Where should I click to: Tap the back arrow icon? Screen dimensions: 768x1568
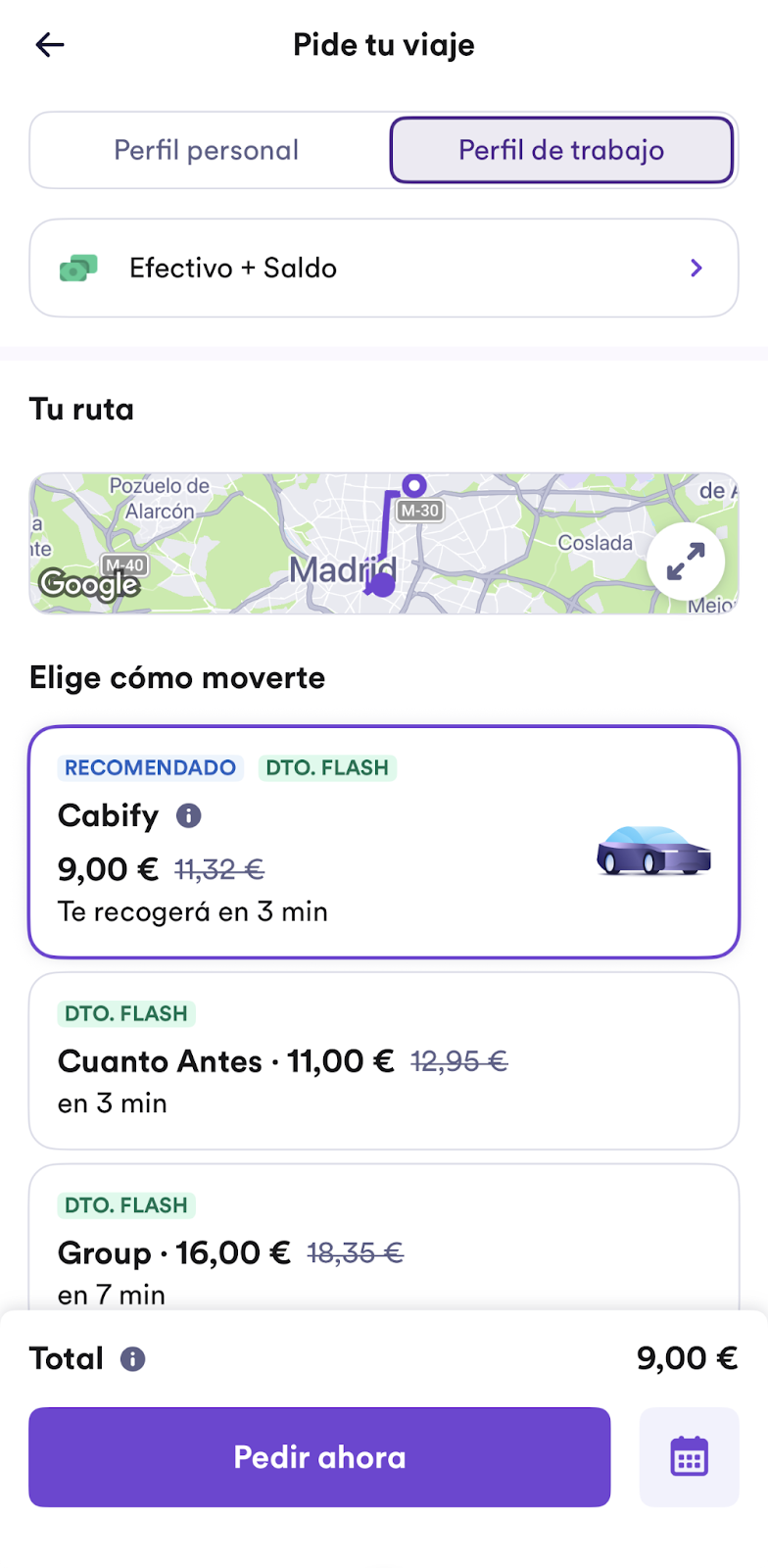pyautogui.click(x=50, y=45)
